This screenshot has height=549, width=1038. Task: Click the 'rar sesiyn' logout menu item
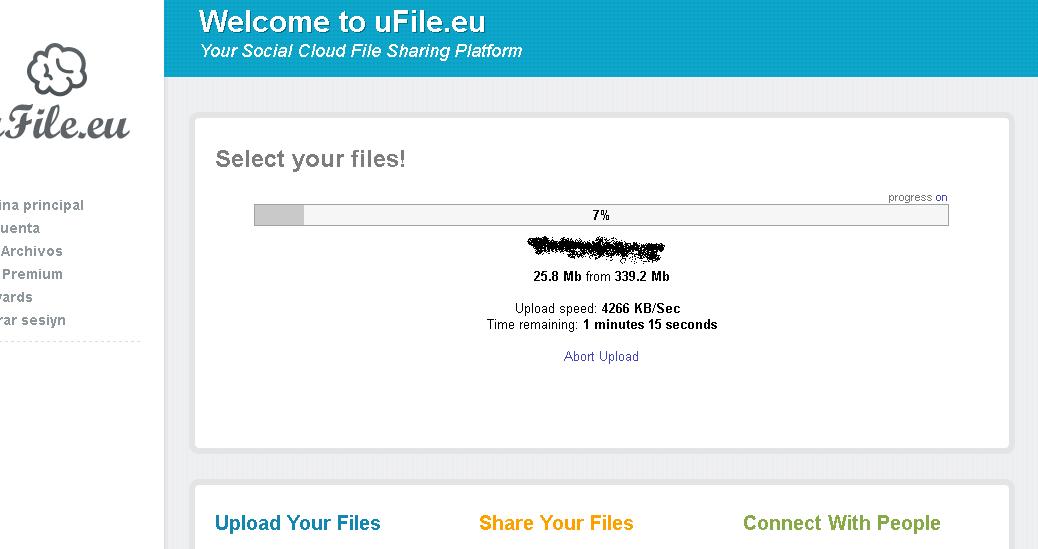click(x=33, y=320)
